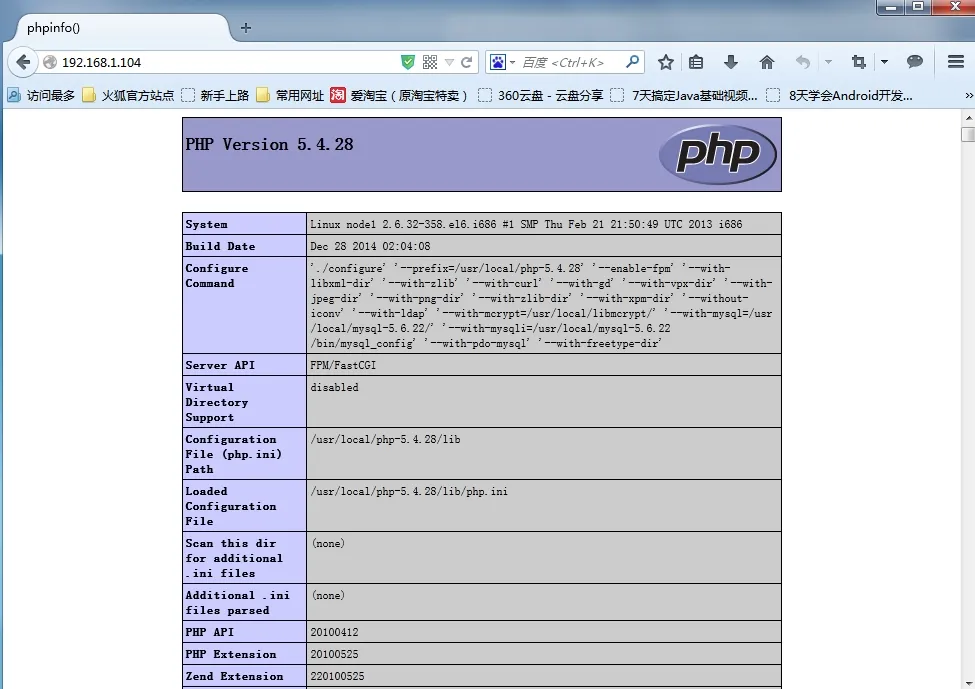Open the chat speech bubble icon

915,62
